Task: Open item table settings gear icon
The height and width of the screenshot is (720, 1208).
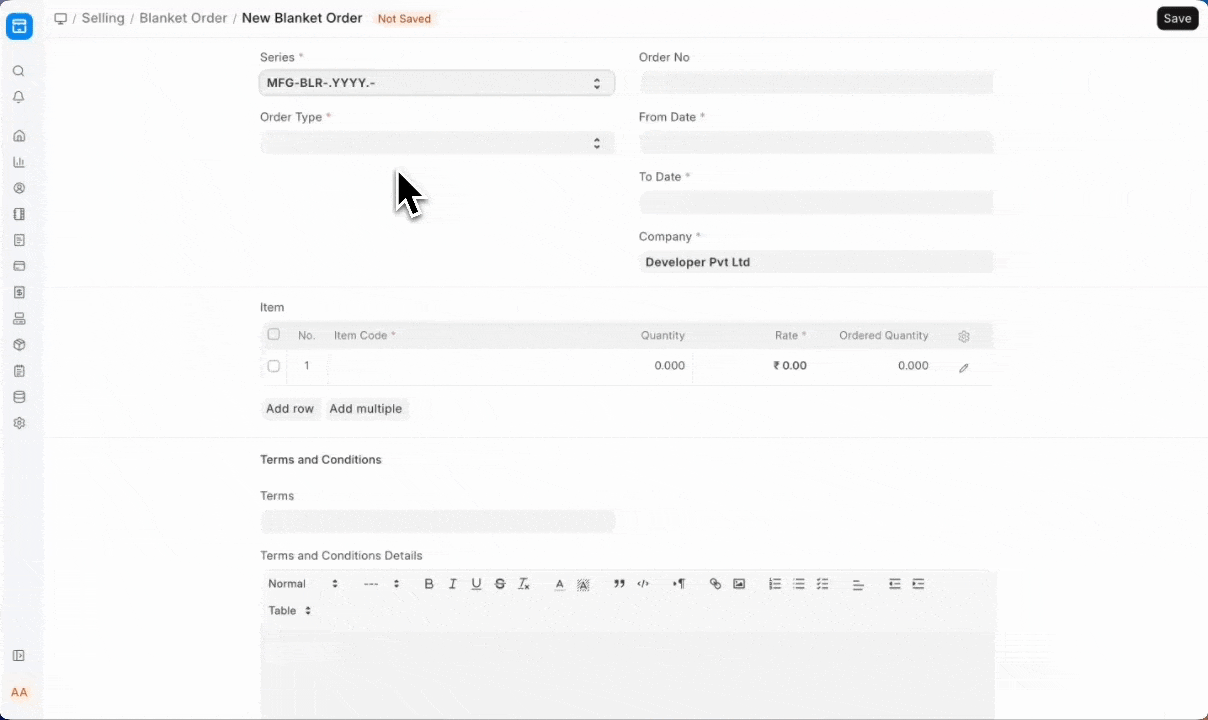Action: click(964, 337)
